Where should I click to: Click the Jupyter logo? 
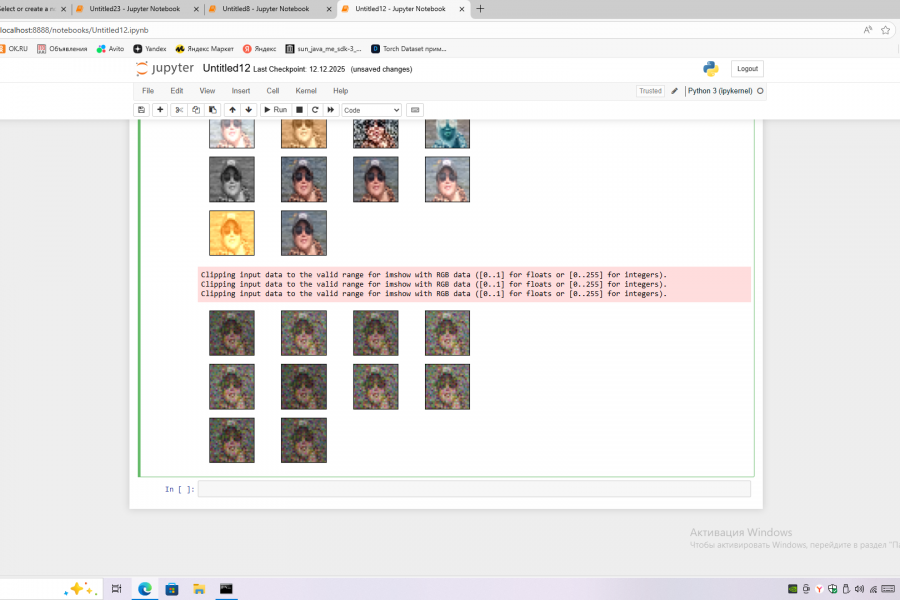point(165,68)
